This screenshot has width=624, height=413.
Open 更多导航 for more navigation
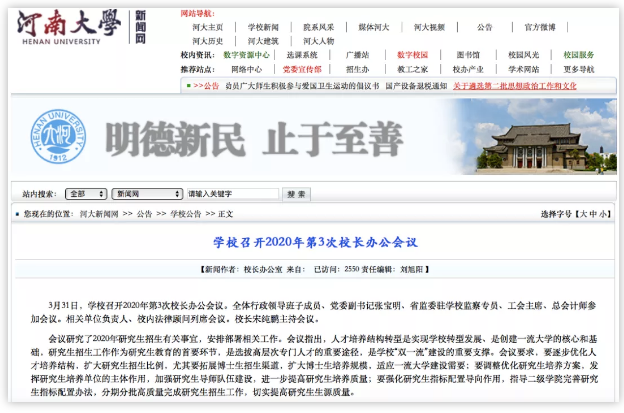579,70
